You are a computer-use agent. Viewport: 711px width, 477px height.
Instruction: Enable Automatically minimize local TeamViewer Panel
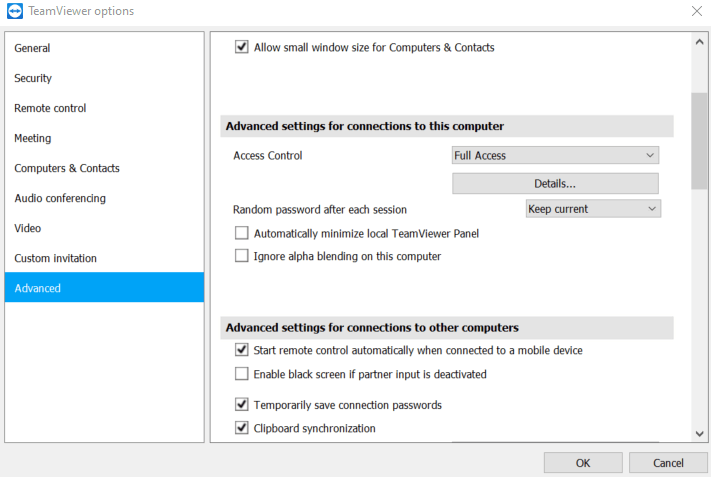pos(242,233)
